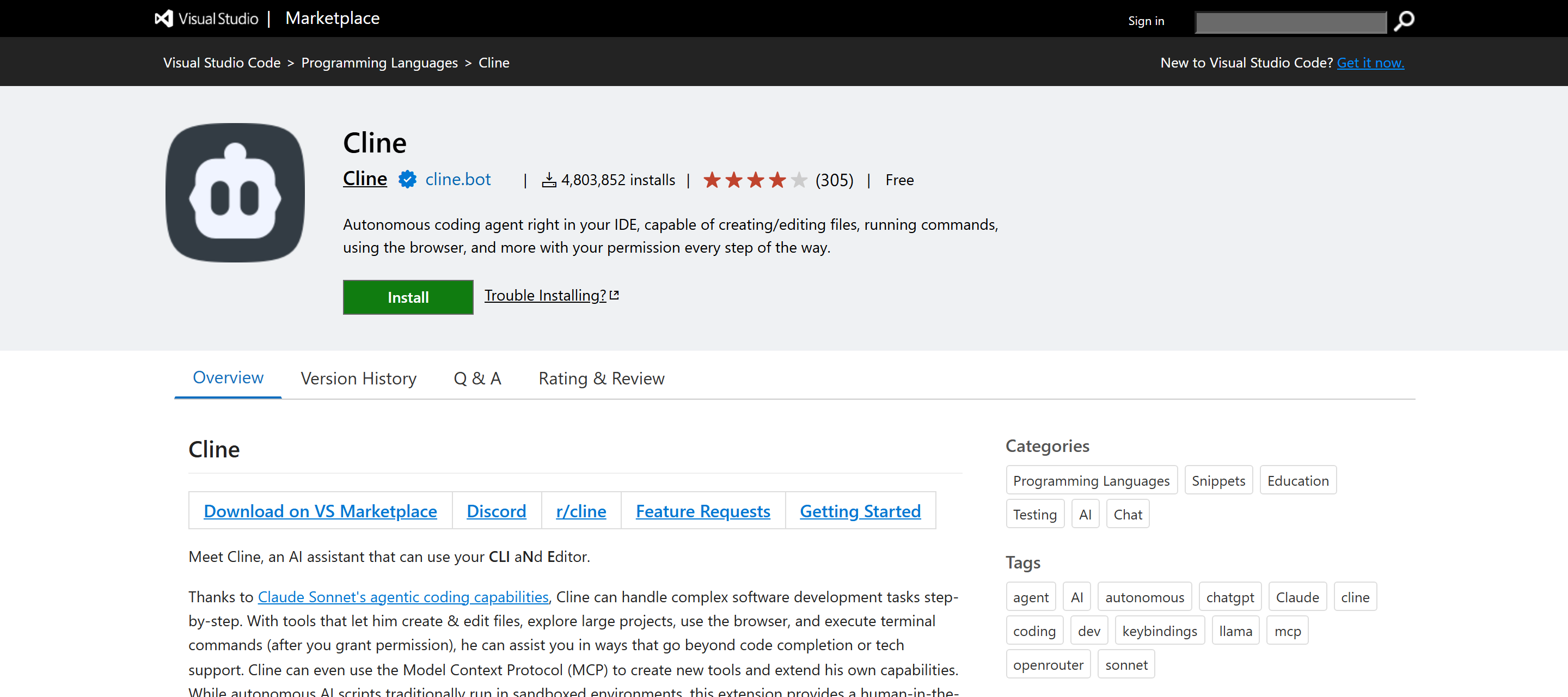Click the green Install button

pyautogui.click(x=408, y=297)
